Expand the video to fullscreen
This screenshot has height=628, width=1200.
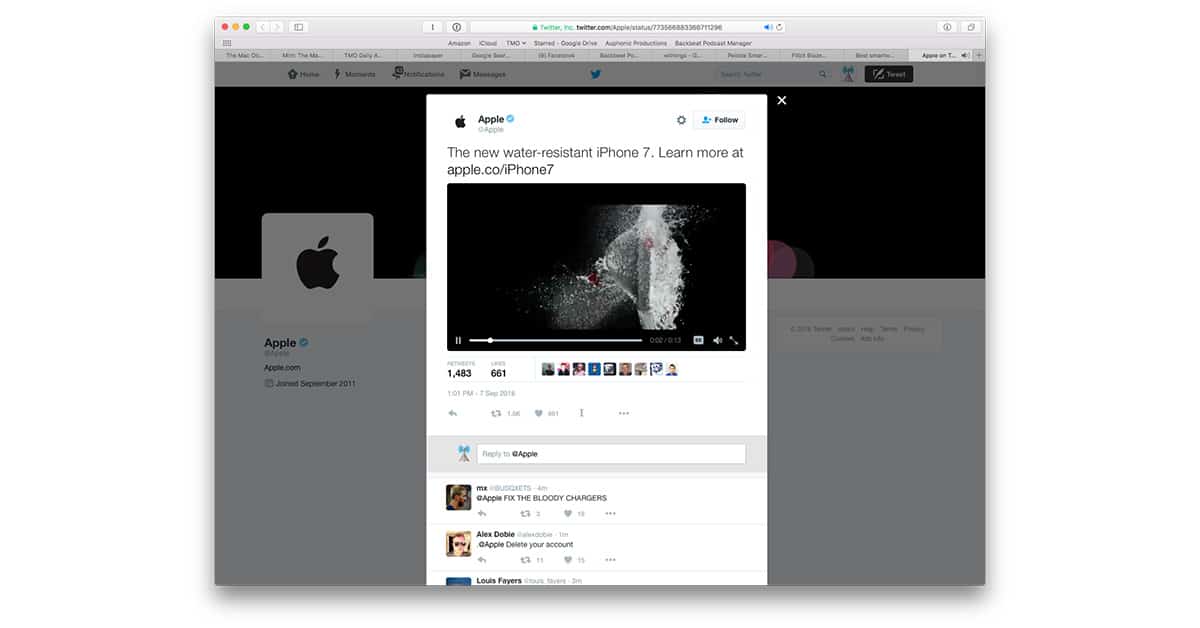tap(734, 341)
